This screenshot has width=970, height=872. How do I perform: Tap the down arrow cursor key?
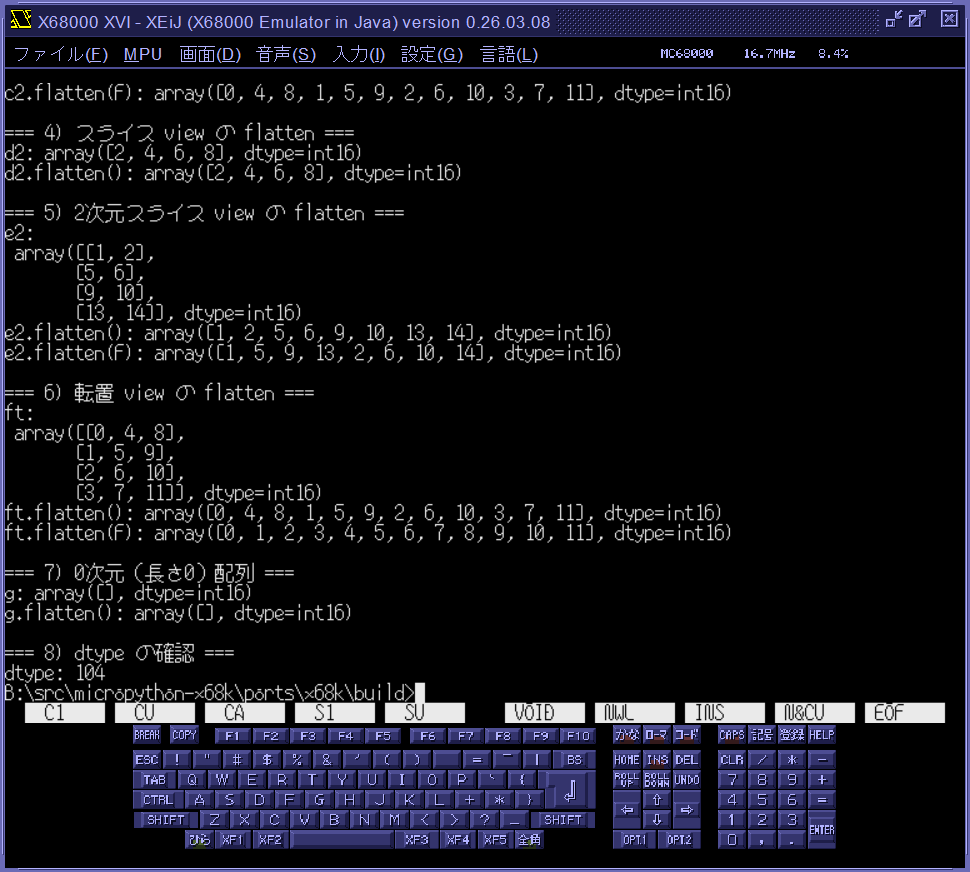pos(656,819)
